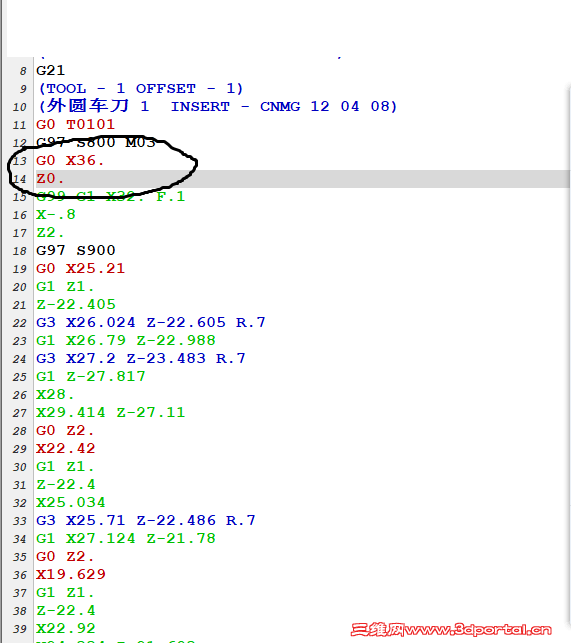
Task: Select the '(TOOL - 1 OFFSET - 1)' comment line
Action: tap(141, 89)
